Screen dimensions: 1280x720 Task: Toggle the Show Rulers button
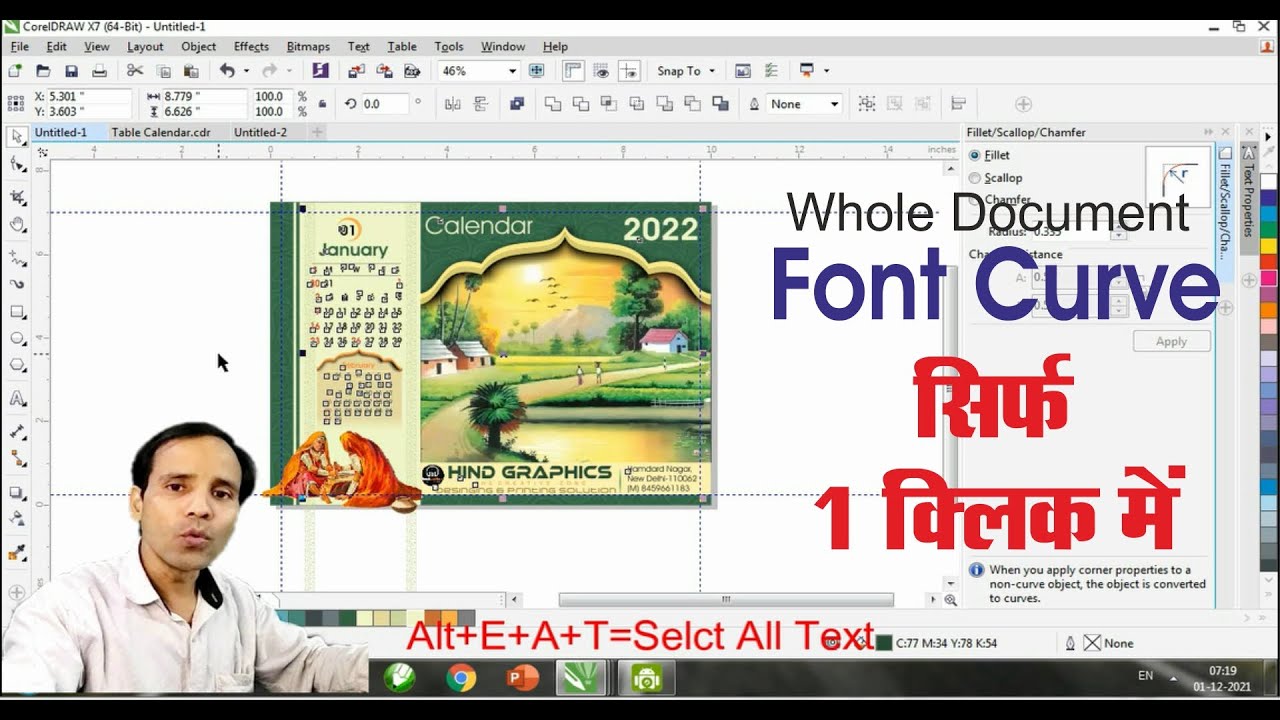pos(574,71)
